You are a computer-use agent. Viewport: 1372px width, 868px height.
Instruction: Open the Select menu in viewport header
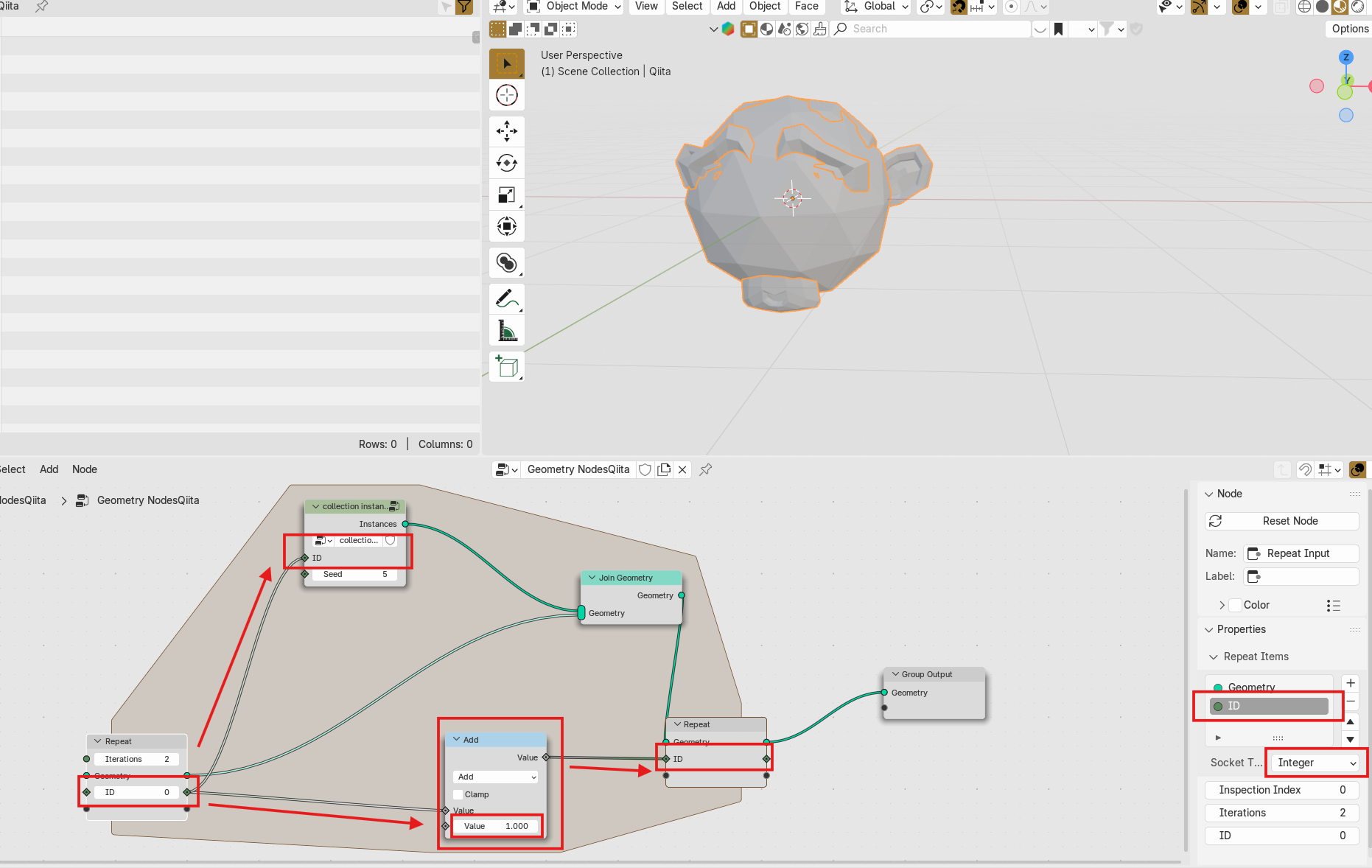click(687, 7)
